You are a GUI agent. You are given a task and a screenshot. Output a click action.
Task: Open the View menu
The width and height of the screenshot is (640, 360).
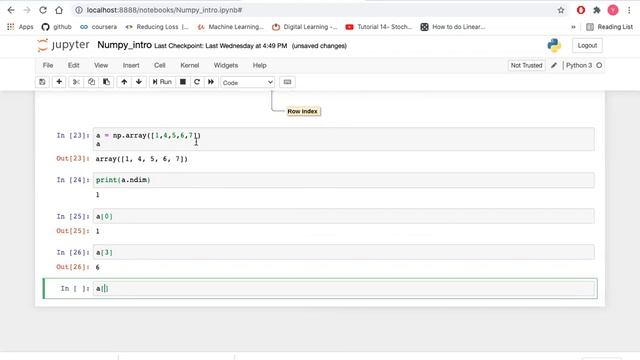pos(101,65)
